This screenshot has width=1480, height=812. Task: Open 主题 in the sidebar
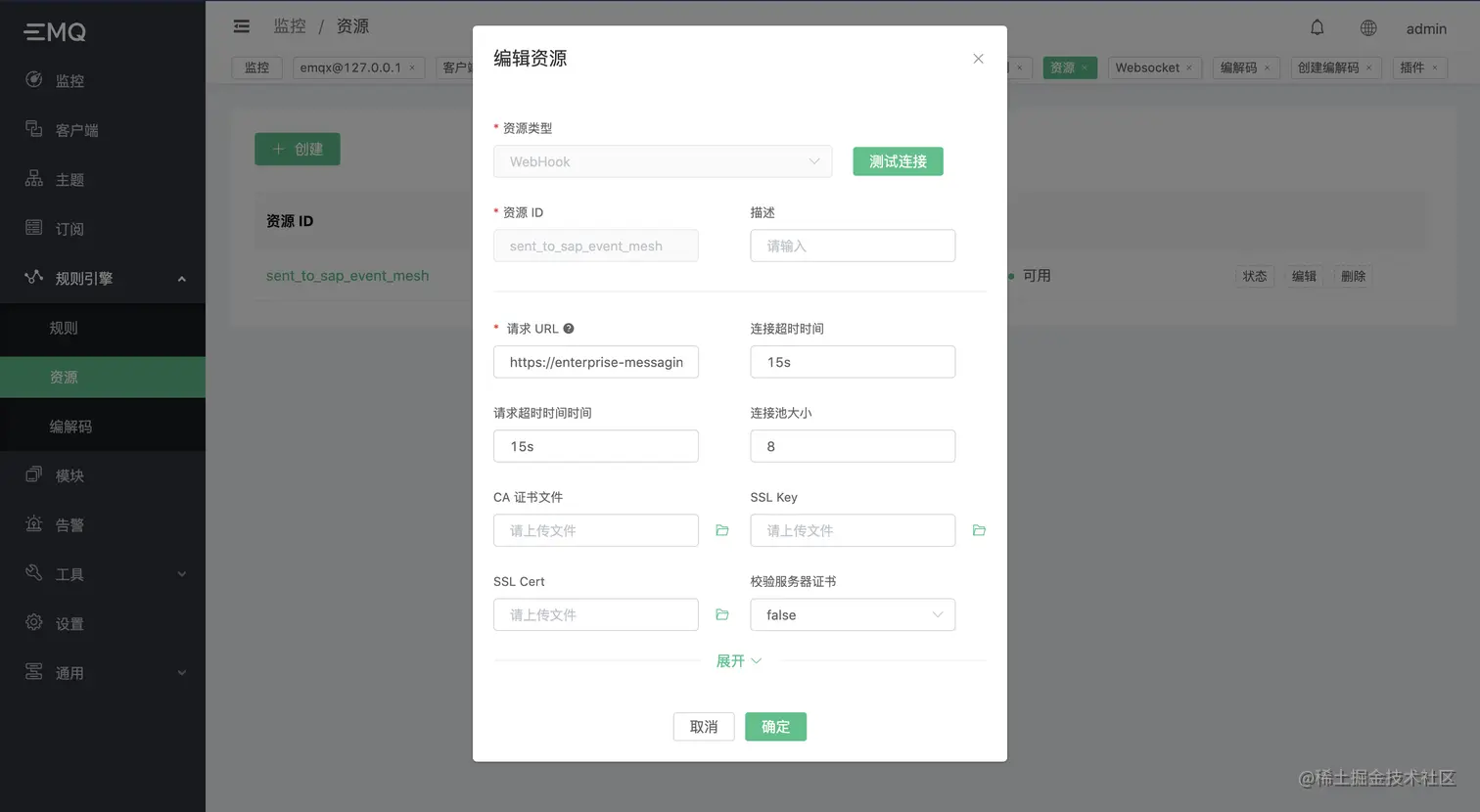click(x=103, y=179)
